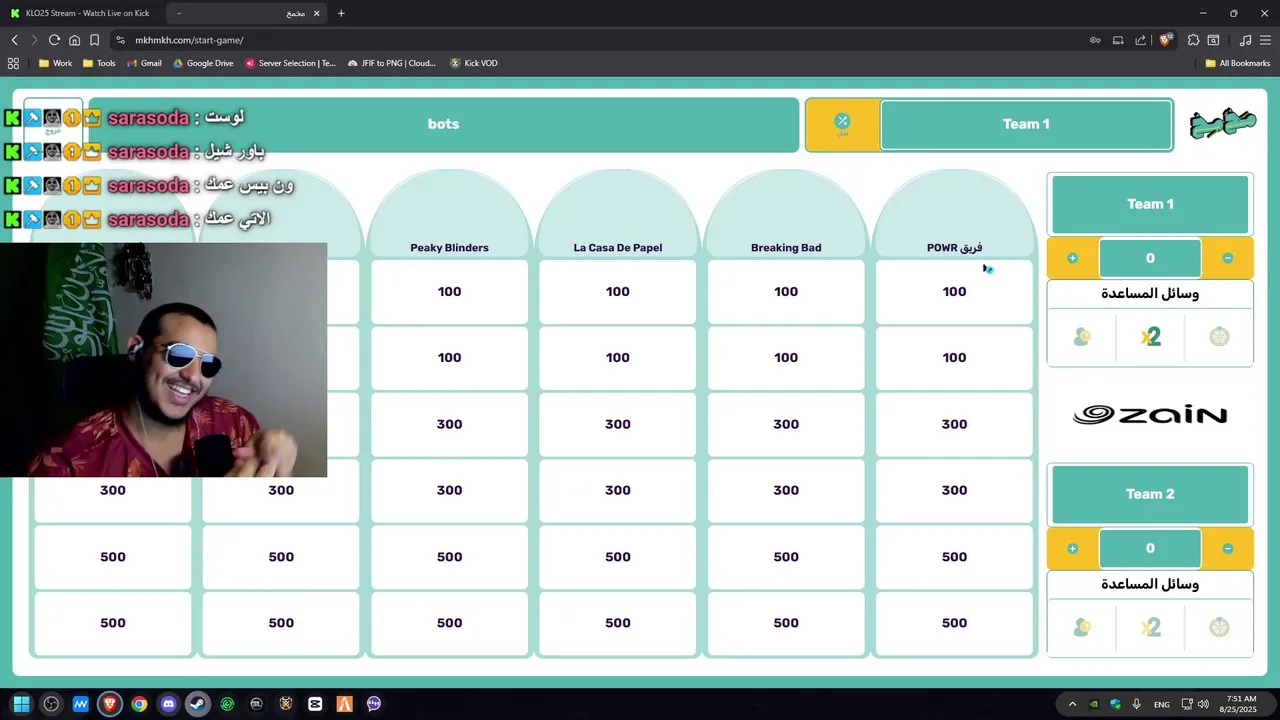Click the share icon in address bar
This screenshot has height=720, width=1280.
click(1141, 40)
